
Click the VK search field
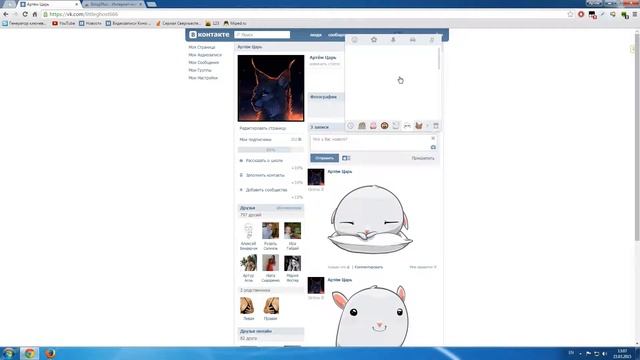coord(262,35)
